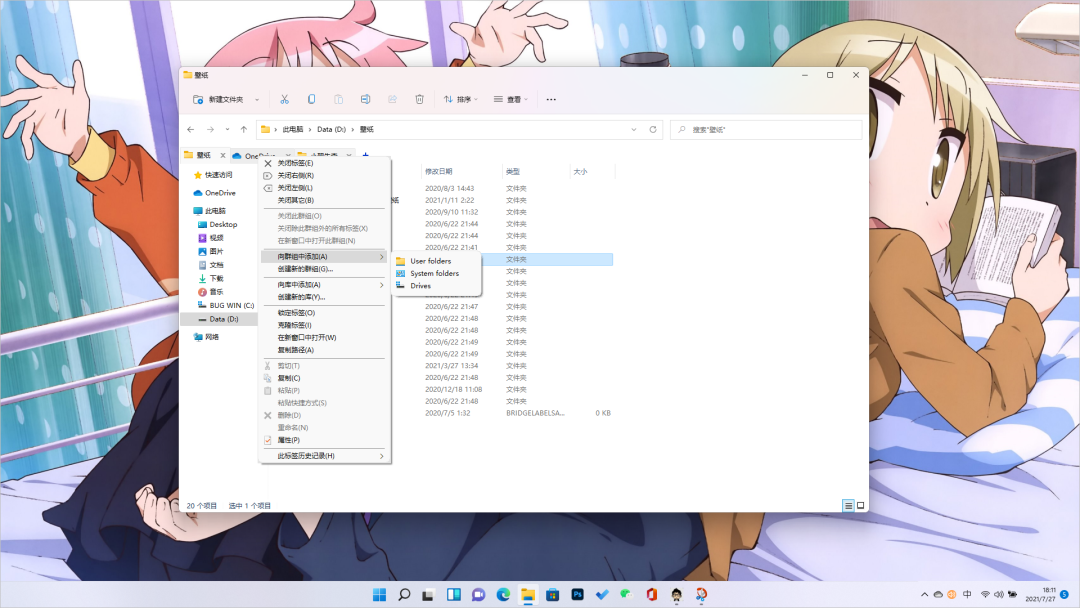Click the 新建文件夹 new folder button
The image size is (1080, 608).
(220, 99)
